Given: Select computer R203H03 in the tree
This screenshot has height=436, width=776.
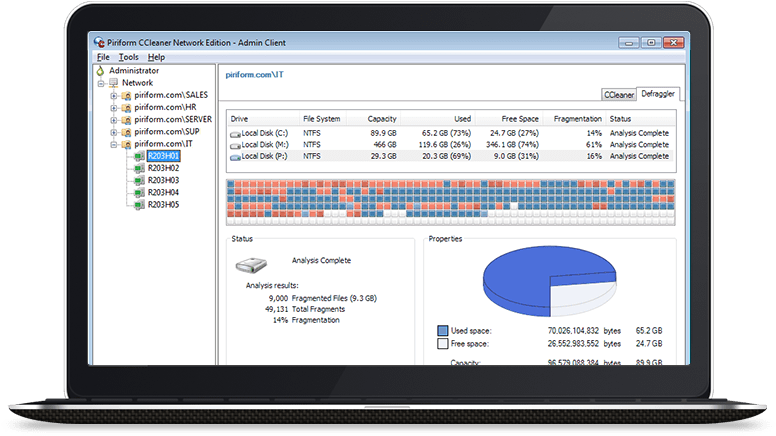Looking at the screenshot, I should pyautogui.click(x=163, y=180).
